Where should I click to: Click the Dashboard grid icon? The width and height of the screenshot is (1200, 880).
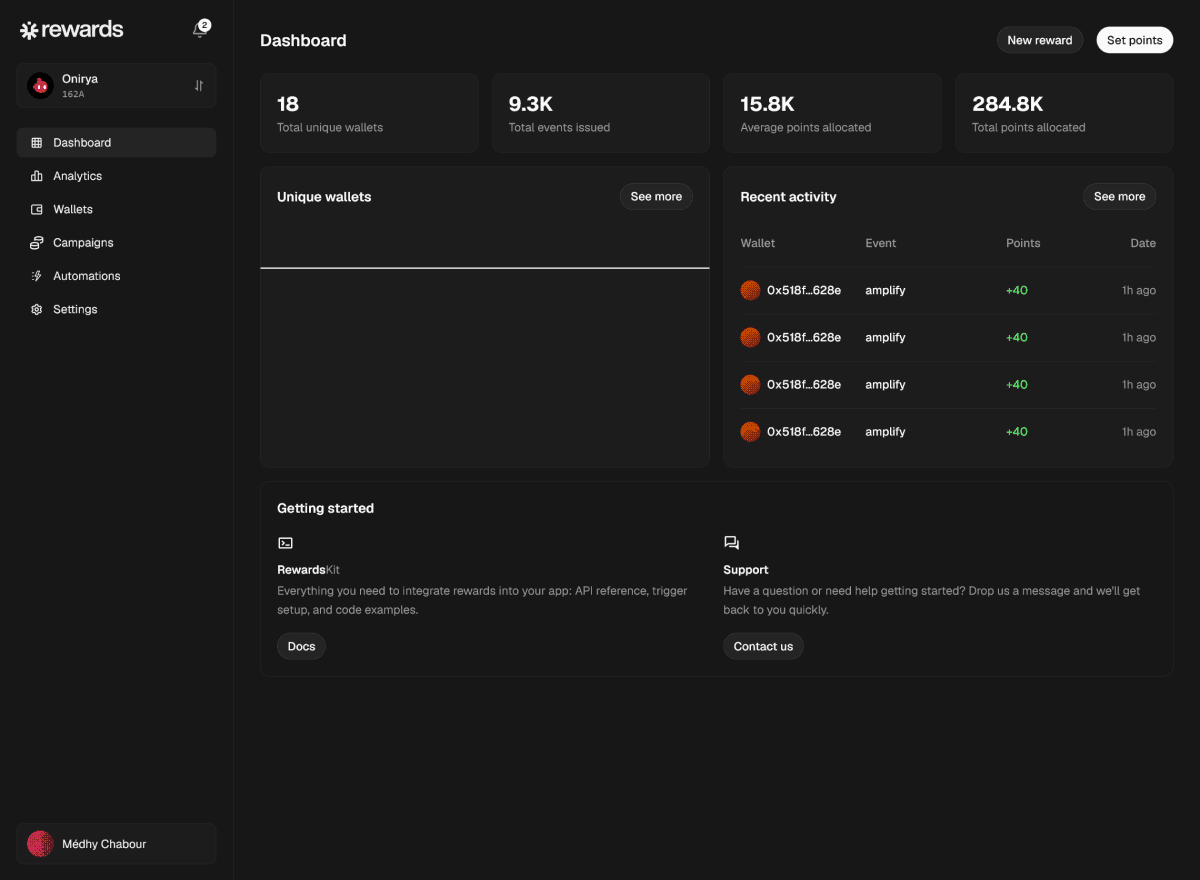(x=37, y=143)
